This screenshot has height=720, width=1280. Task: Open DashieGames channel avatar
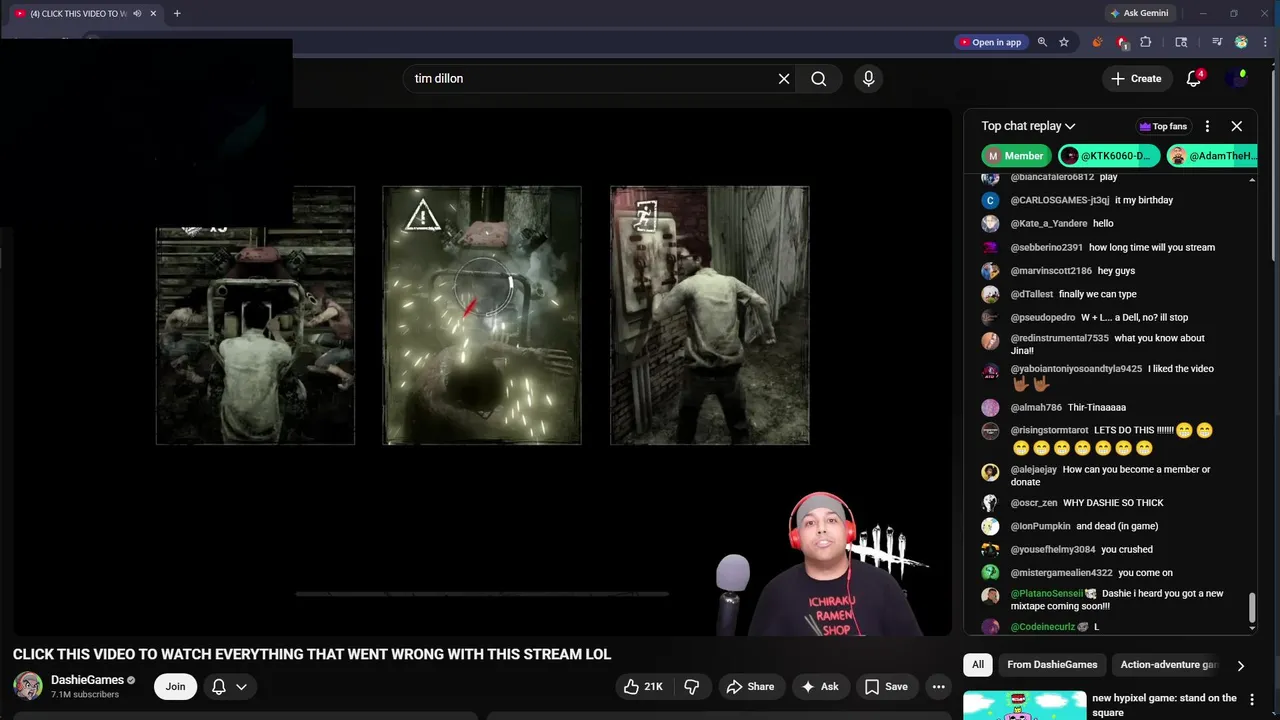(x=28, y=686)
